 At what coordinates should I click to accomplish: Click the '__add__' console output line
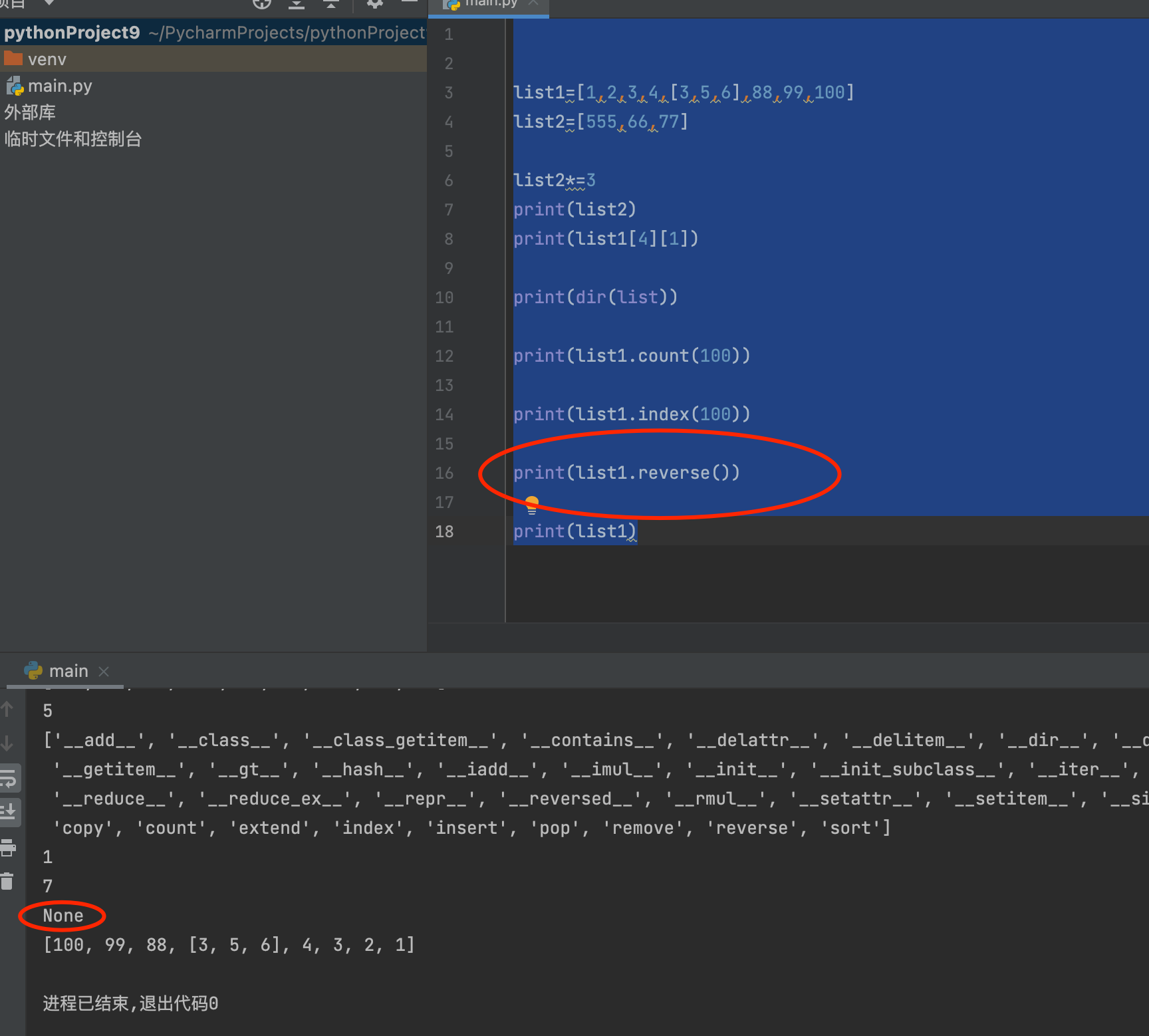[x=595, y=740]
